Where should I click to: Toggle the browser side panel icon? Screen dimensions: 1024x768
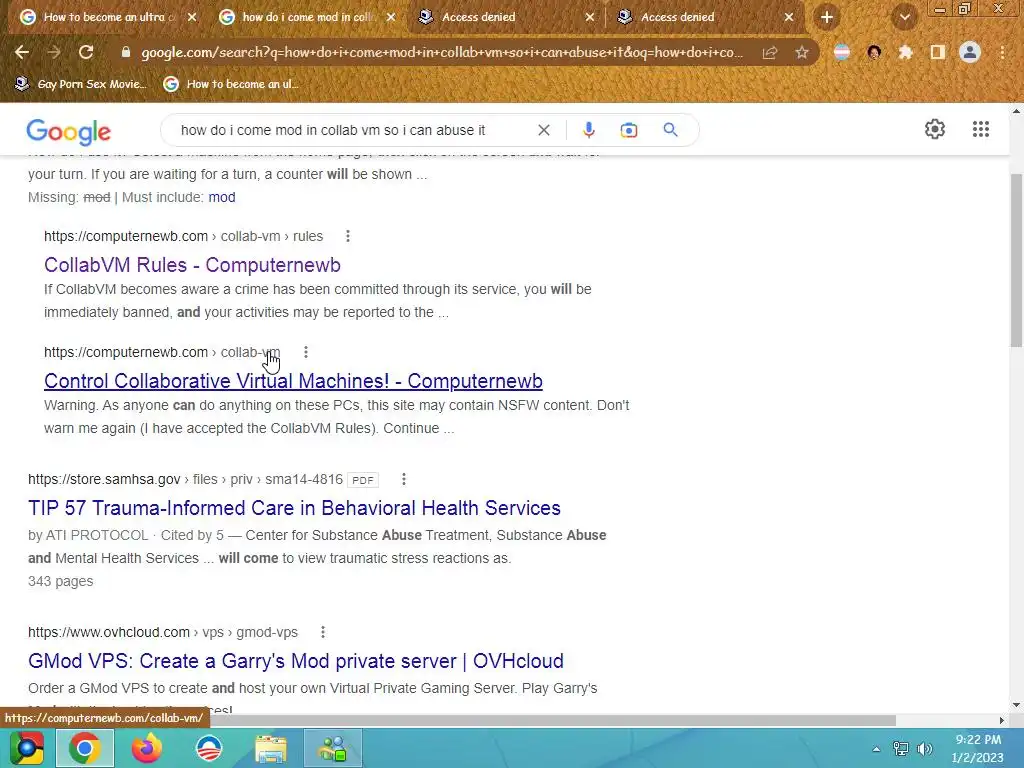[x=938, y=52]
